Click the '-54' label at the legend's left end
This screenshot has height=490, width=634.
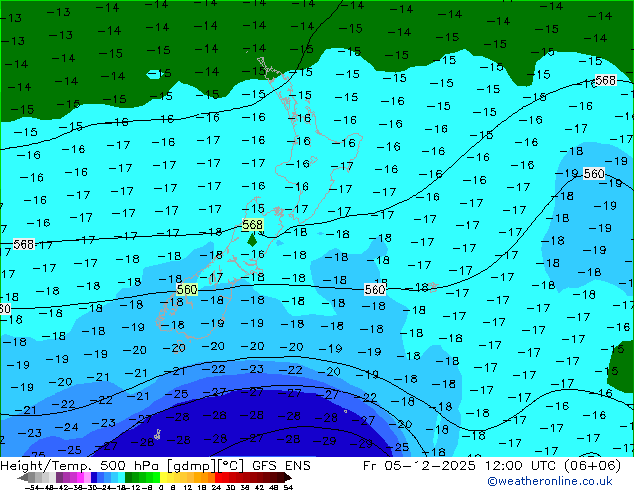[x=32, y=487]
